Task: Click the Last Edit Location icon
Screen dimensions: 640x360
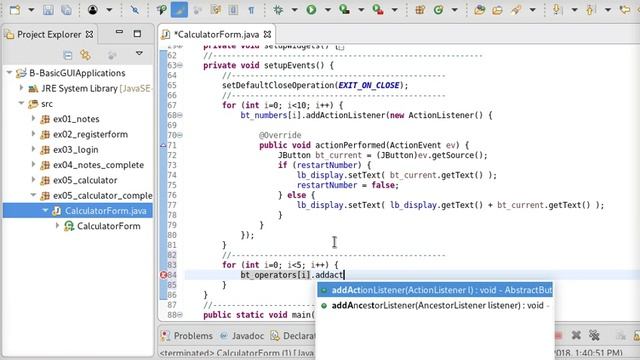Action: (624, 10)
